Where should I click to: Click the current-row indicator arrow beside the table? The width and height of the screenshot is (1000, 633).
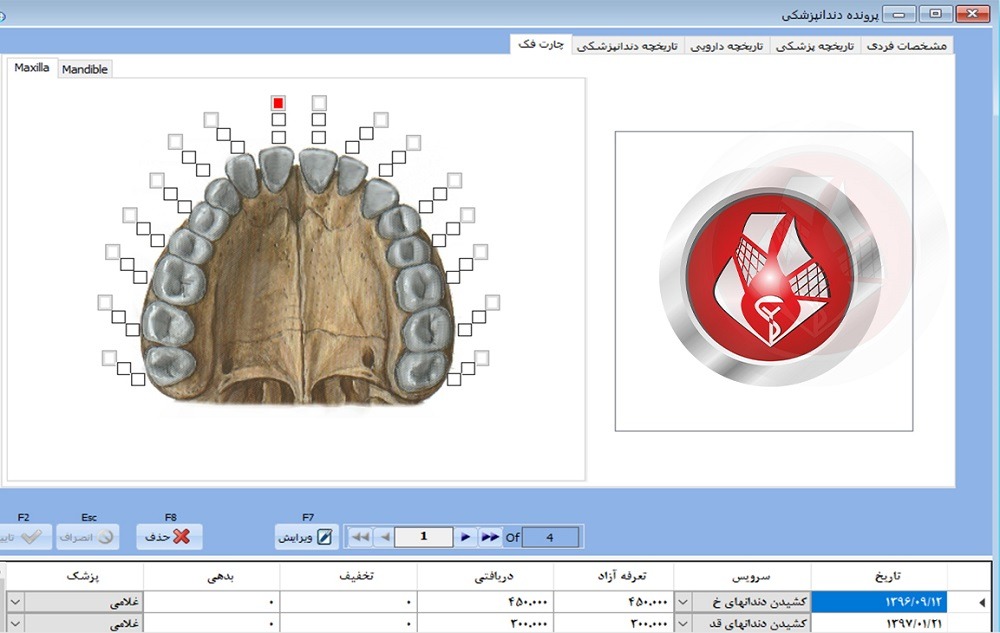pos(982,602)
